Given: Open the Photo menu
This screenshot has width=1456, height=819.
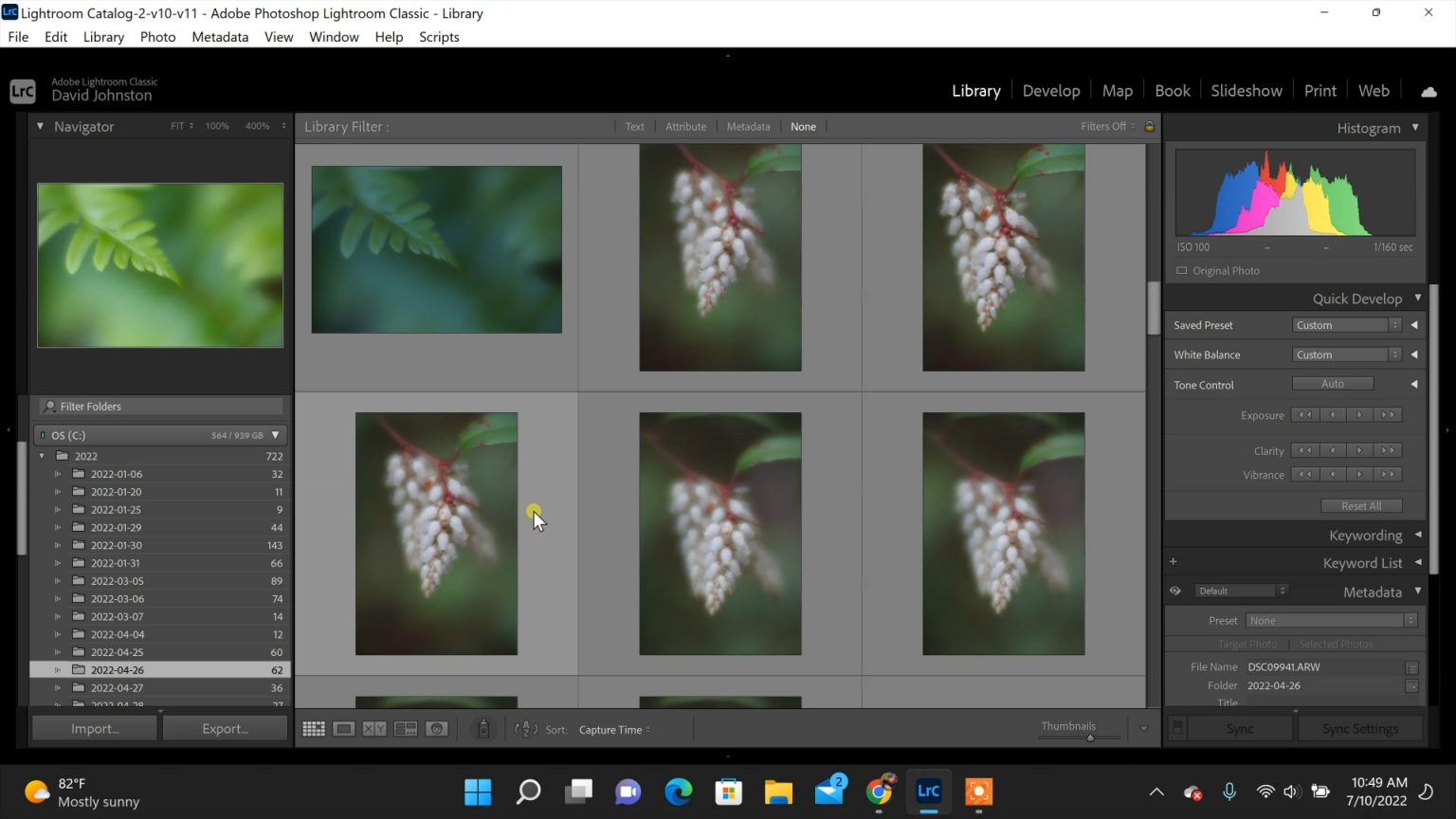Looking at the screenshot, I should [x=157, y=36].
